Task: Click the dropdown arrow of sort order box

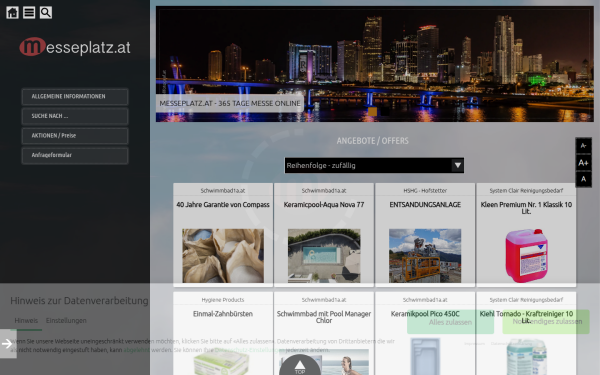Action: point(458,165)
